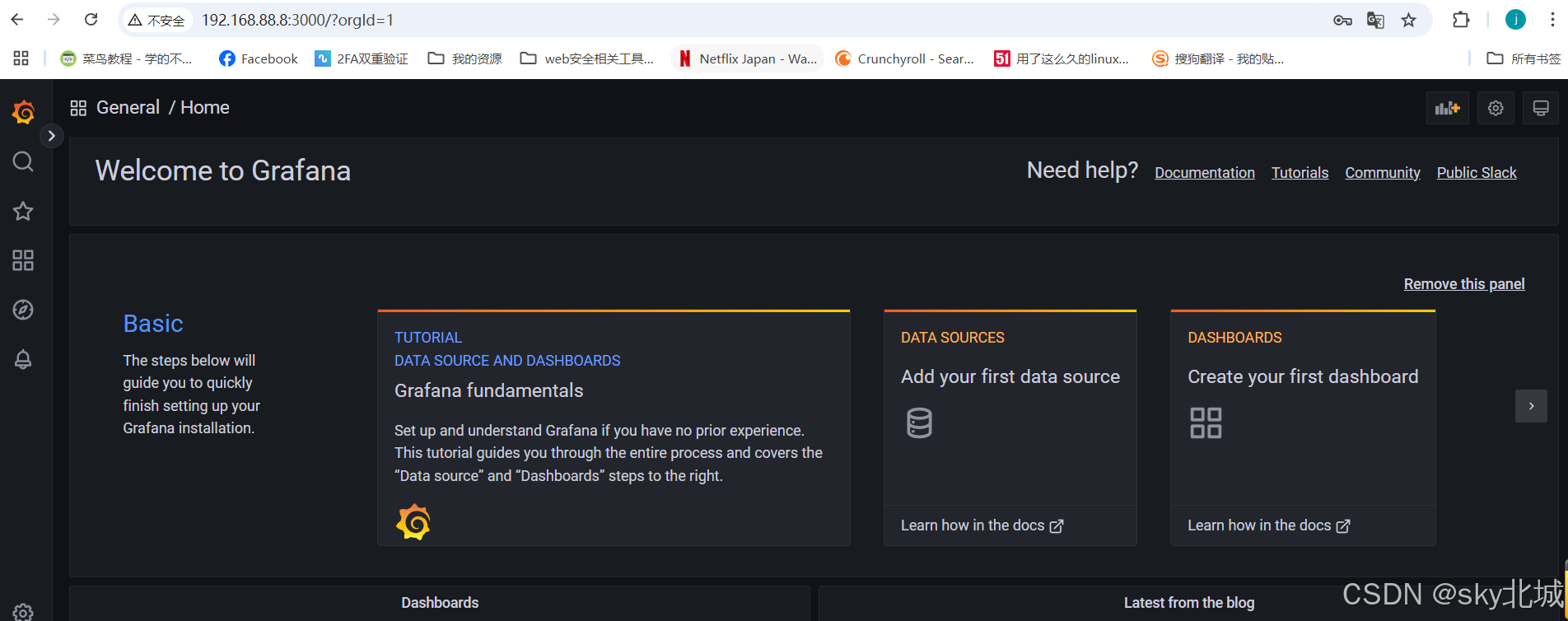Reload the page

pos(91,20)
